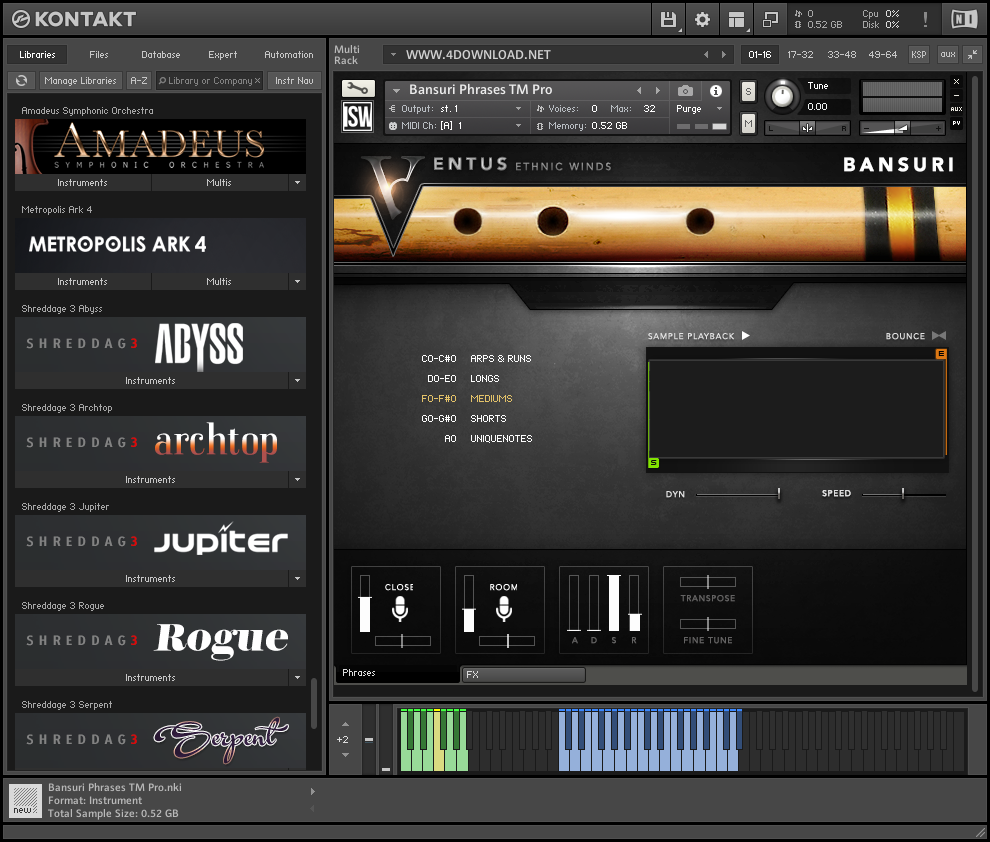Screen dimensions: 990x842
Task: Expand Shreddage 3 Rogue options arrow
Action: (x=297, y=677)
